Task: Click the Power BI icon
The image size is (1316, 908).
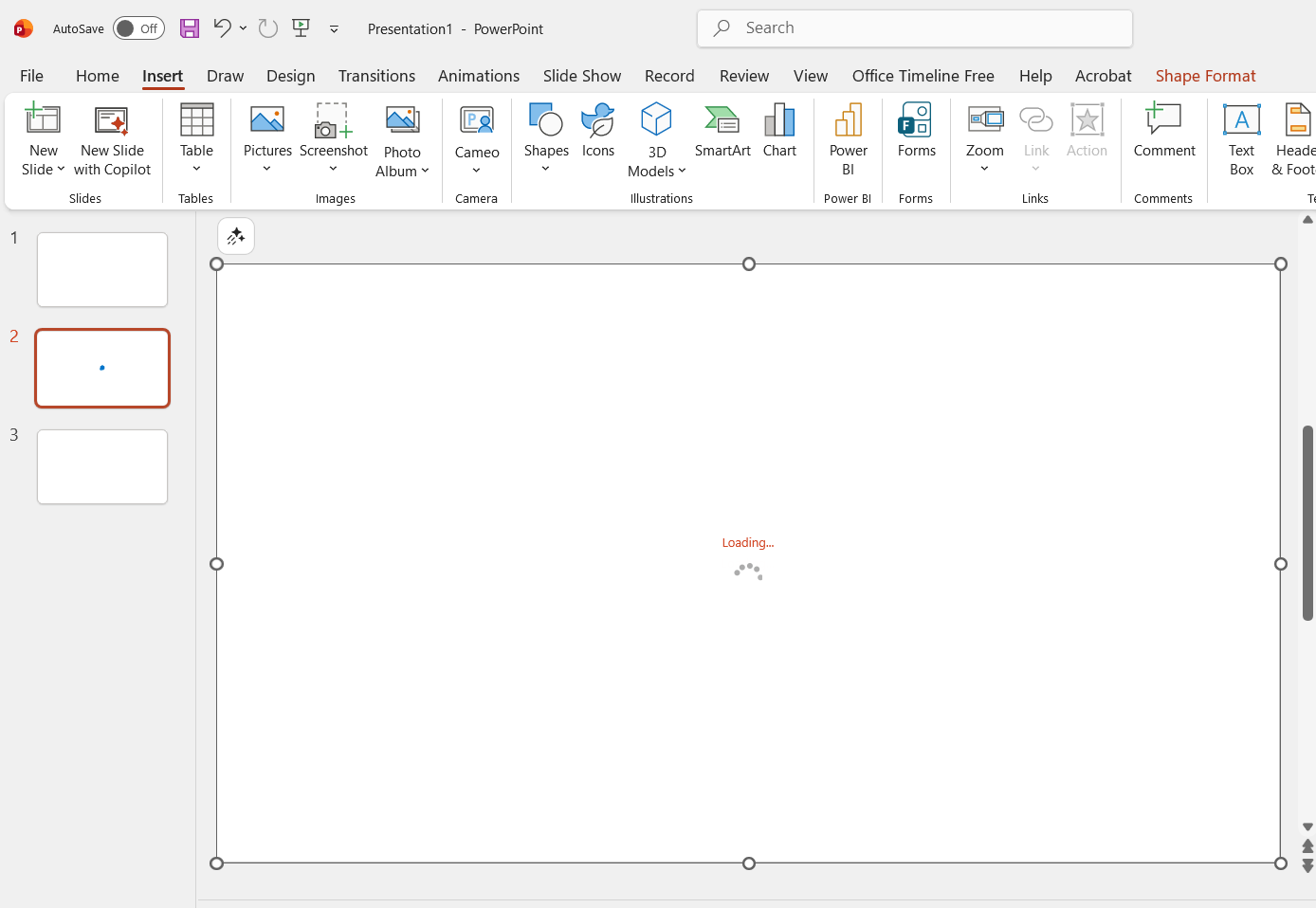Action: tap(848, 119)
